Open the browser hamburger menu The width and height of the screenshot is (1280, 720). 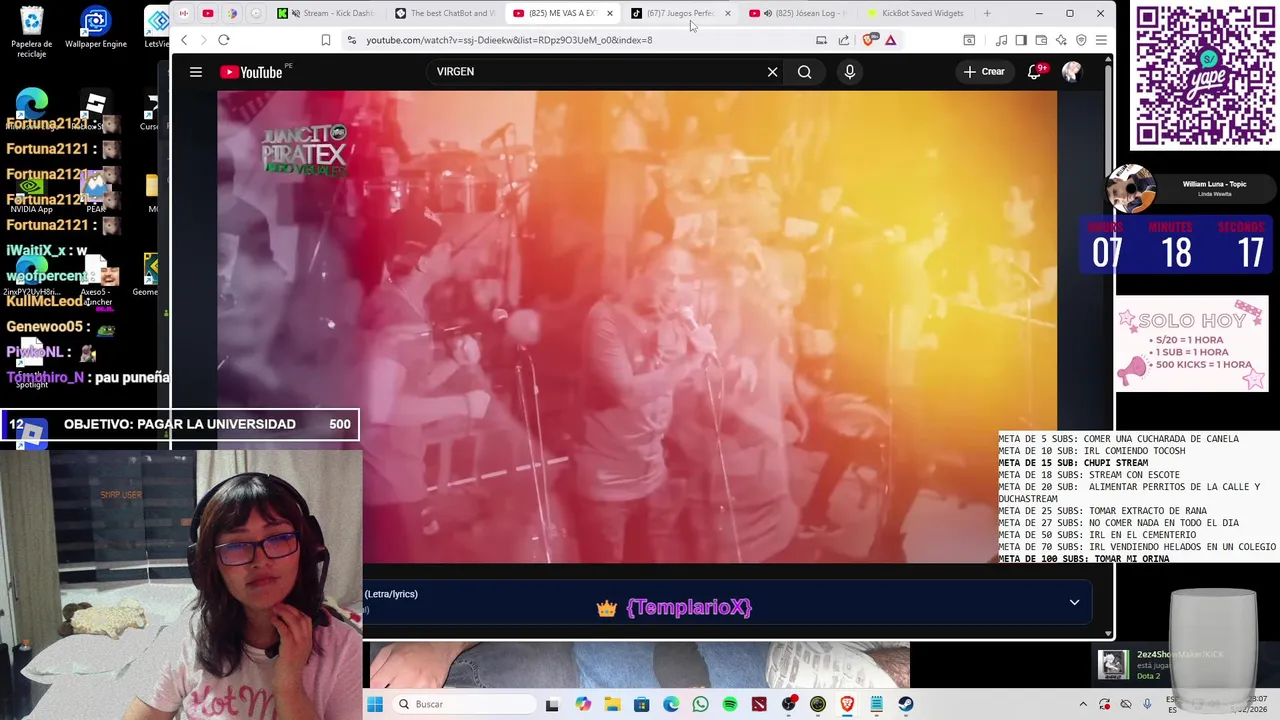click(1101, 40)
